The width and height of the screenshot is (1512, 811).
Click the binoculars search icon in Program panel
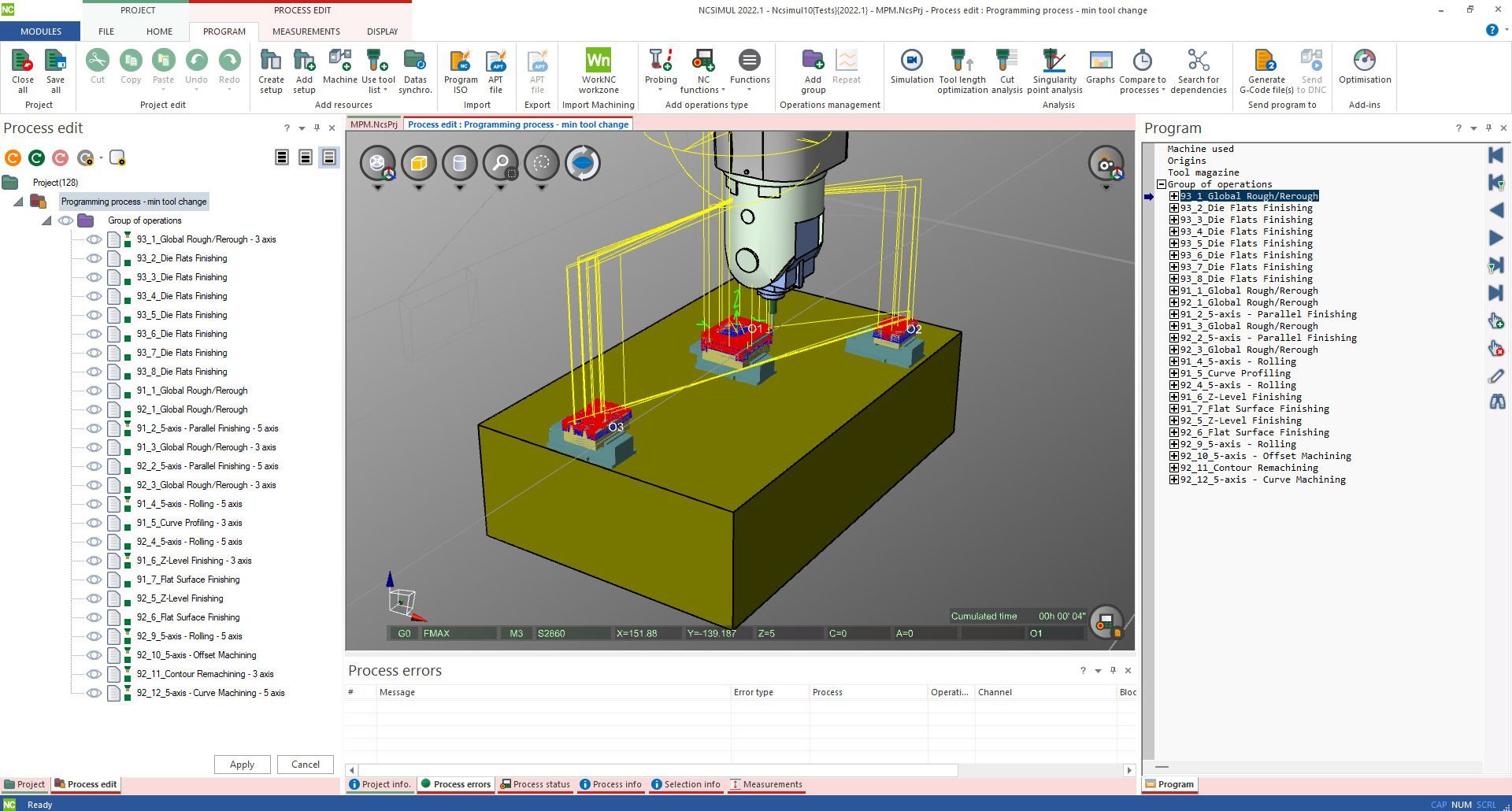[x=1496, y=402]
